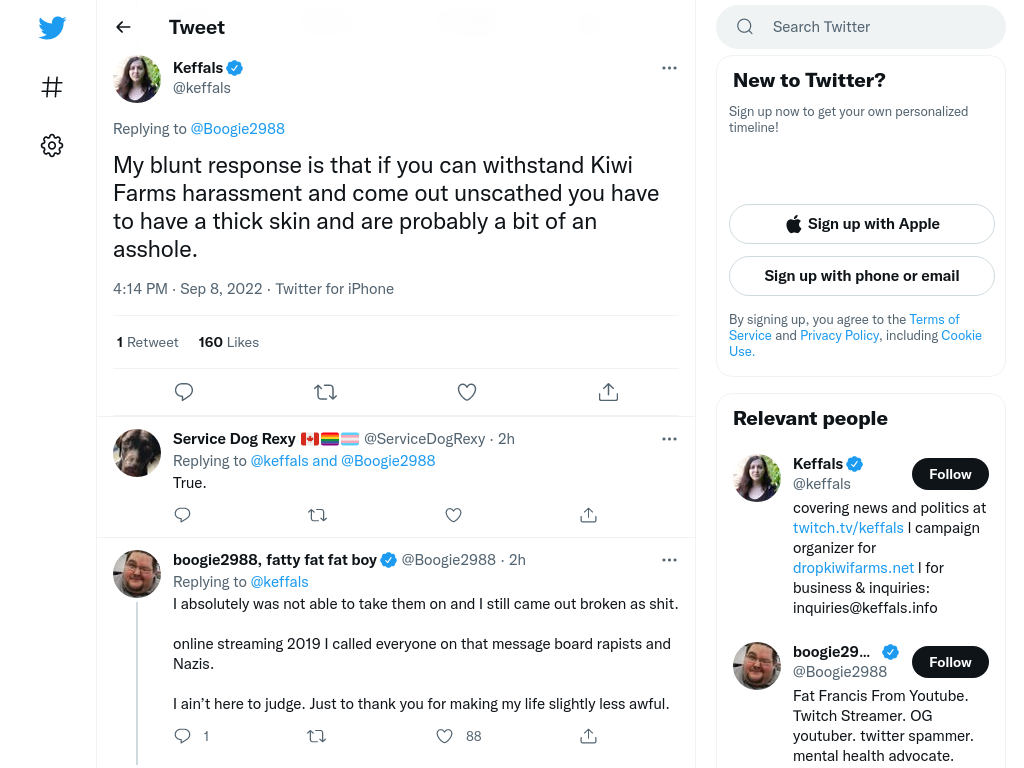Viewport: 1024px width, 768px height.
Task: Like boogie2988's reply with 88 likes
Action: 444,736
